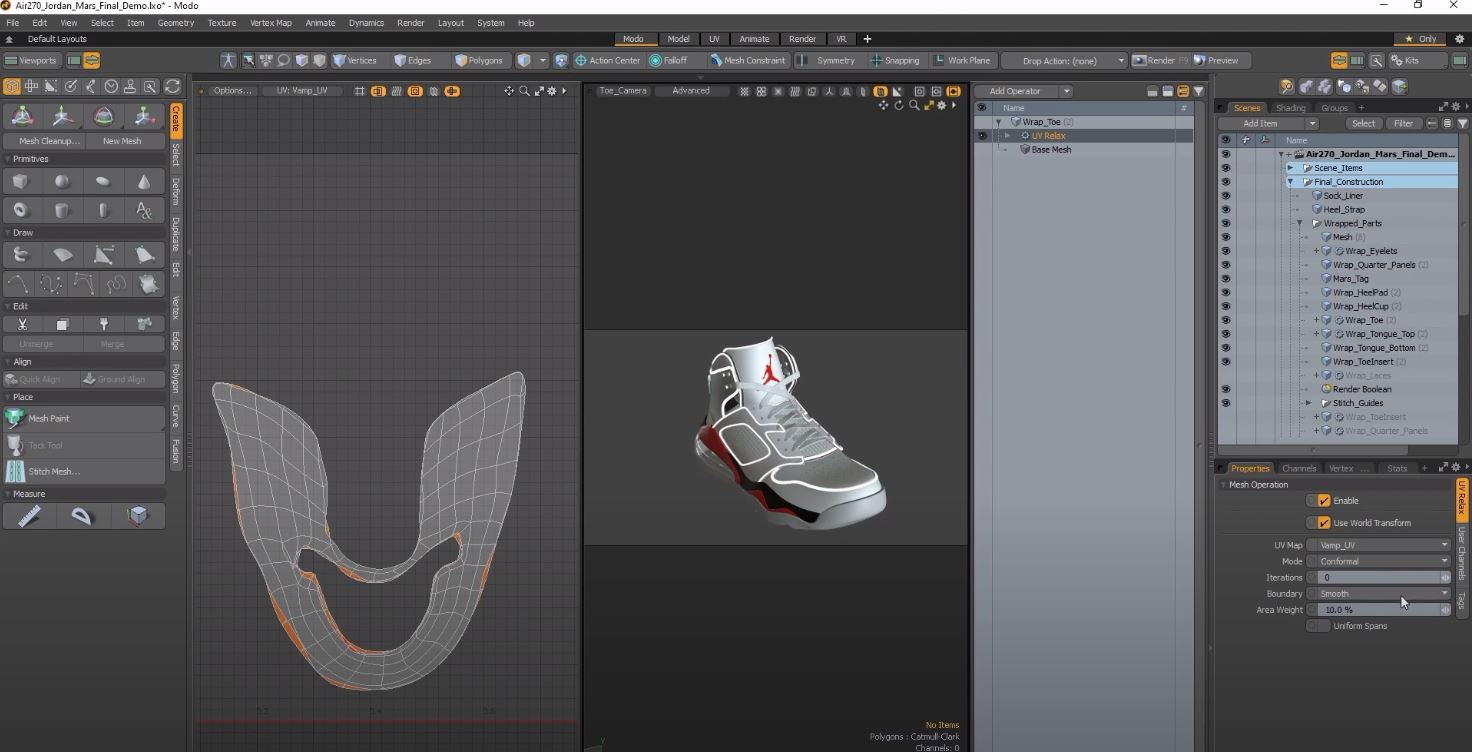Select the Torus primitive tool
Screen dimensions: 1472x752
tap(21, 211)
